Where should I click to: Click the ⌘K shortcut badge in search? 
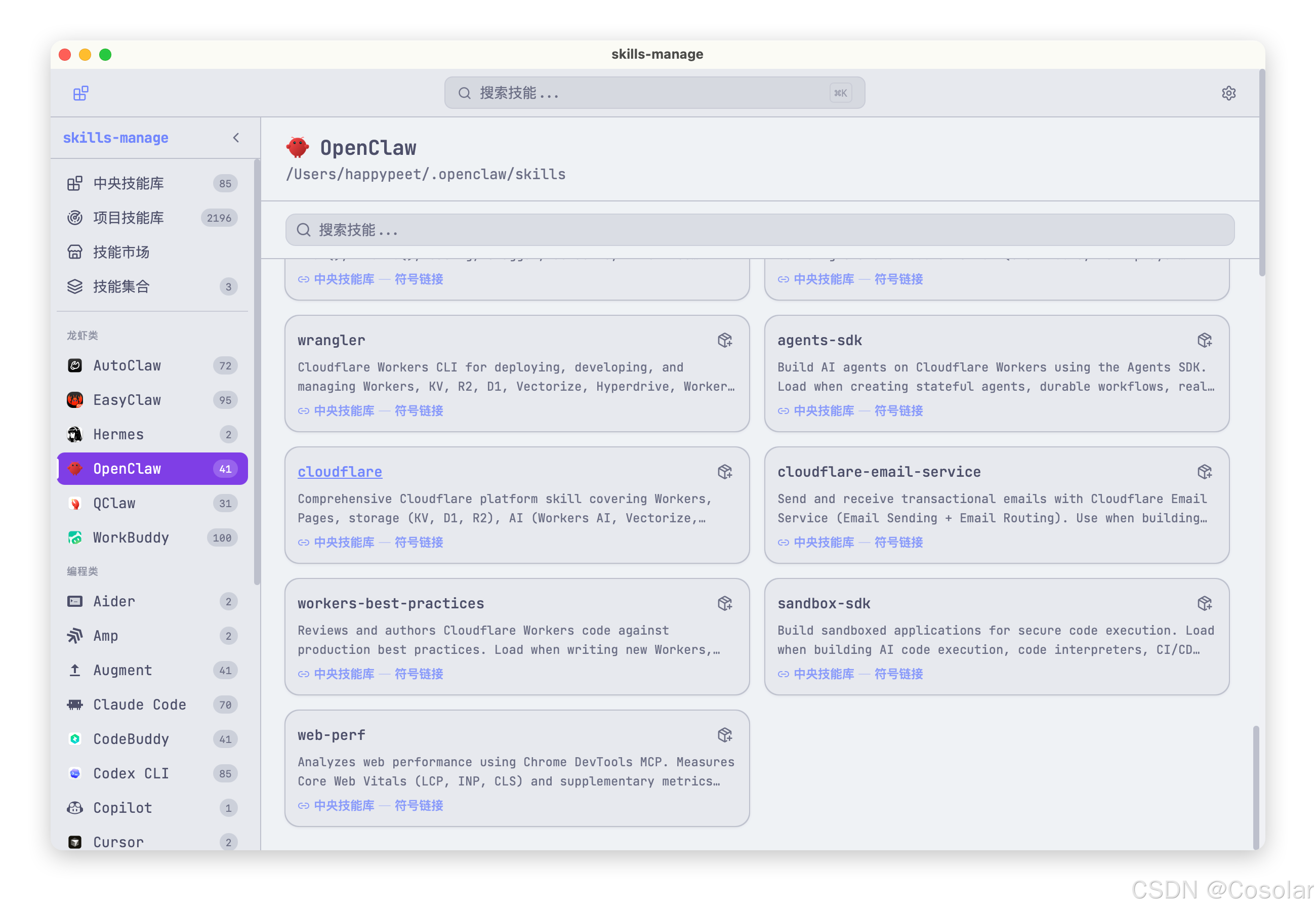(840, 93)
